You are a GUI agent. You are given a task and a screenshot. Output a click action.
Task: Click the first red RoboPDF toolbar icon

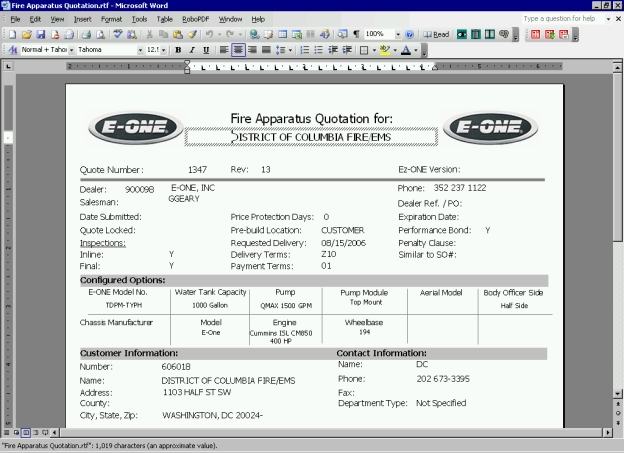(536, 35)
